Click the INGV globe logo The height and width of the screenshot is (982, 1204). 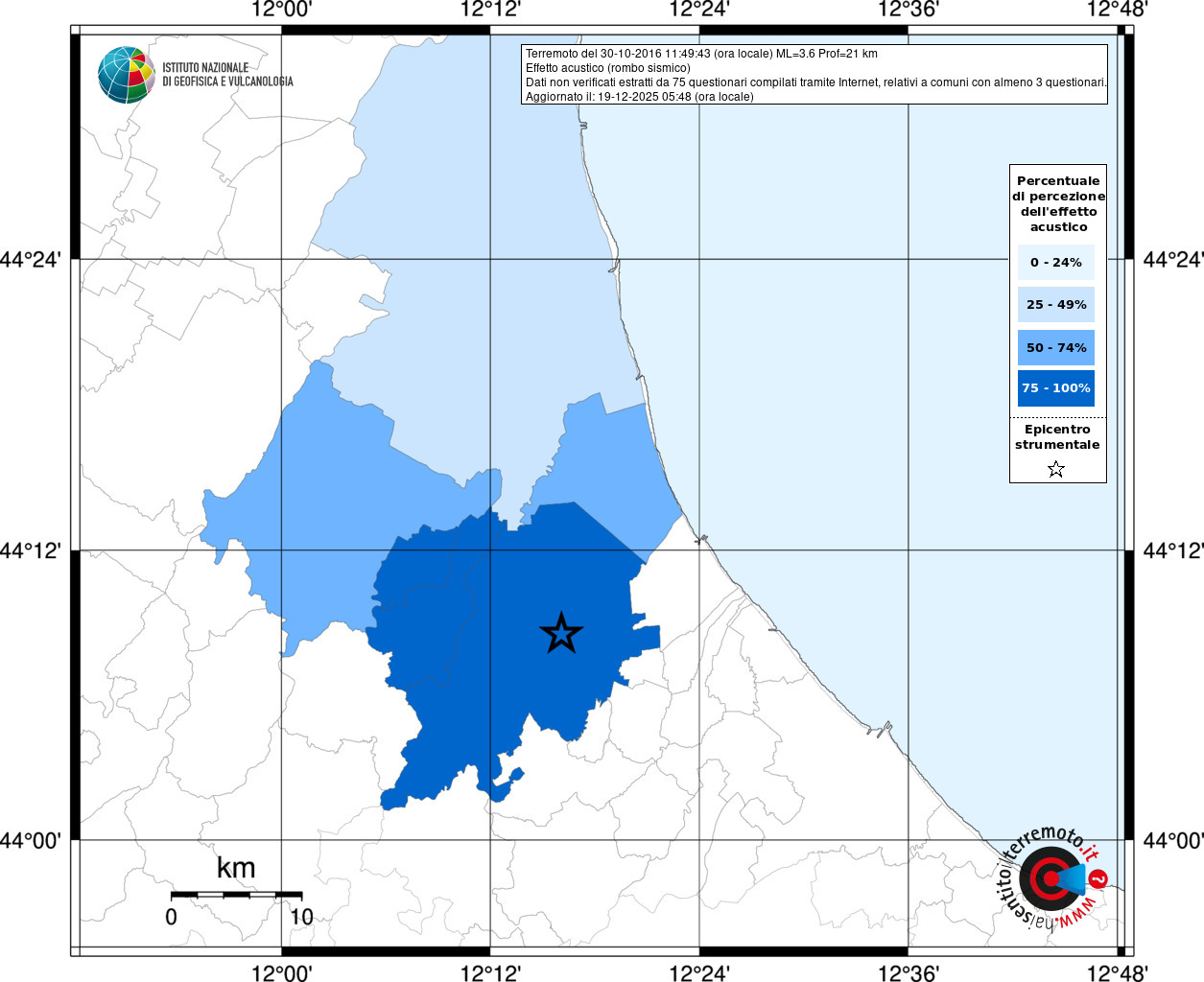[126, 75]
